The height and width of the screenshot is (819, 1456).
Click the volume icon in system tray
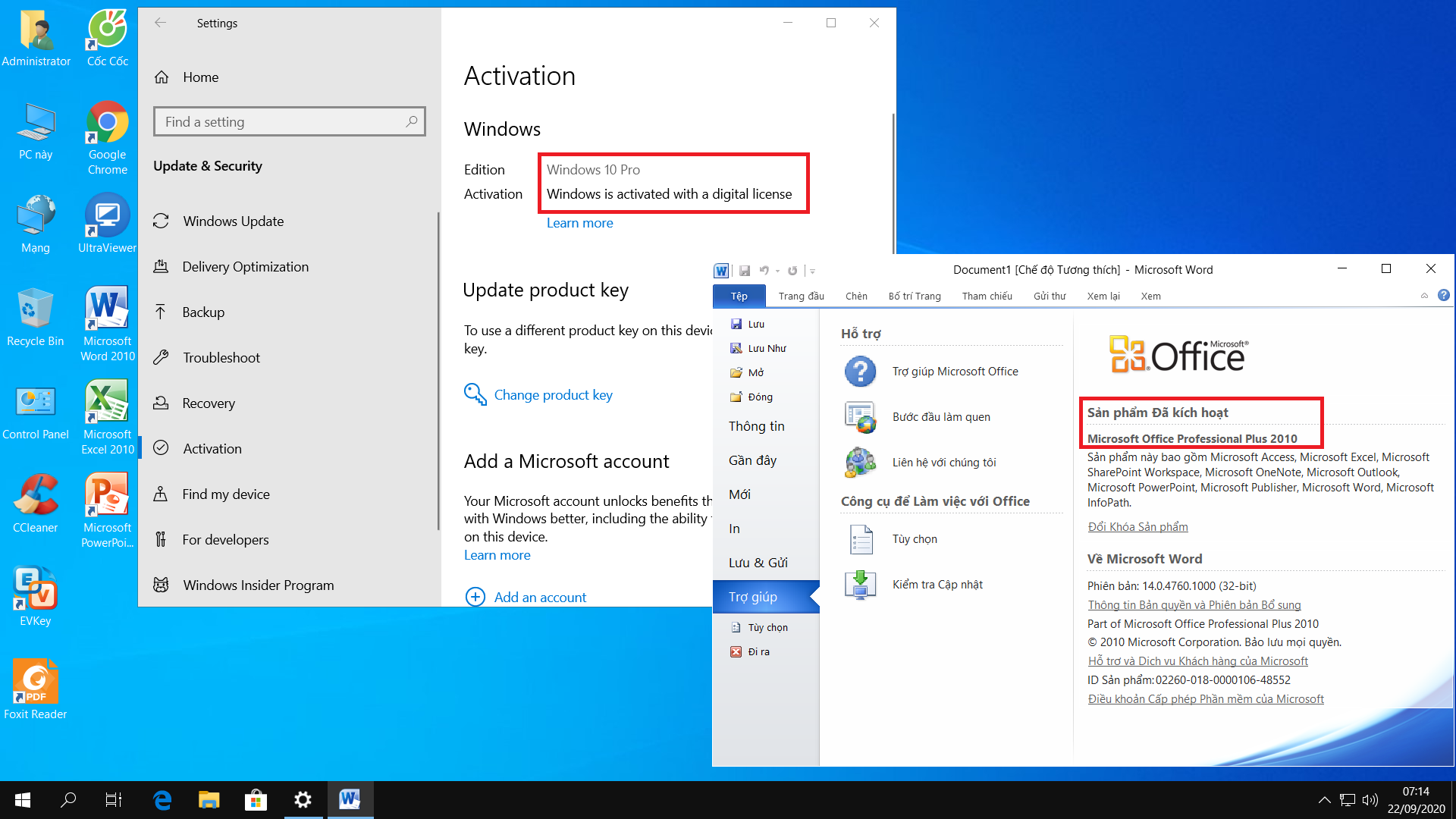pos(1370,799)
